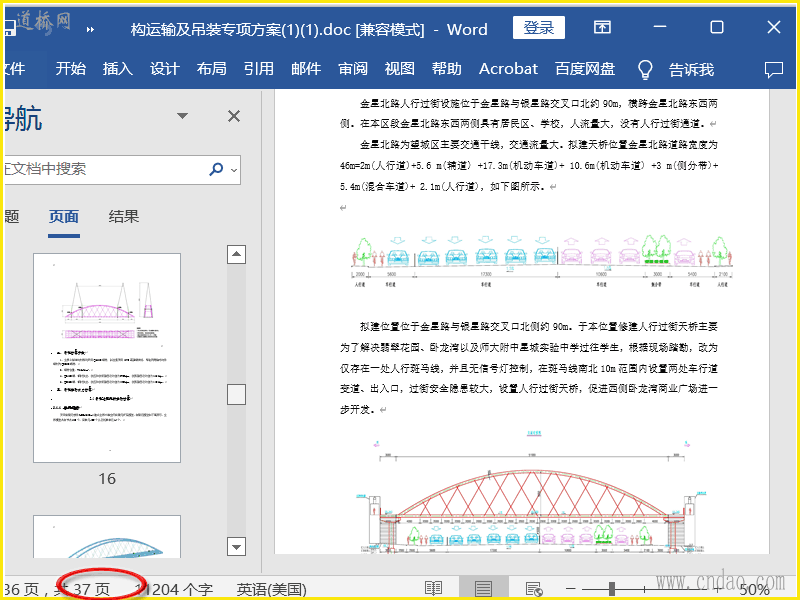This screenshot has height=600, width=800.
Task: Click the lightbulb Tell Me icon
Action: tap(645, 69)
